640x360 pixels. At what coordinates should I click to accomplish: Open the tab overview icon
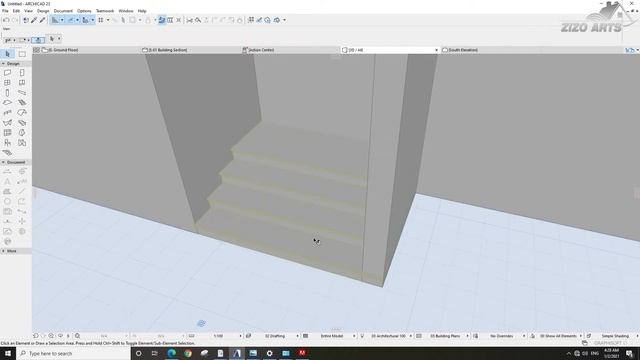[x=36, y=50]
